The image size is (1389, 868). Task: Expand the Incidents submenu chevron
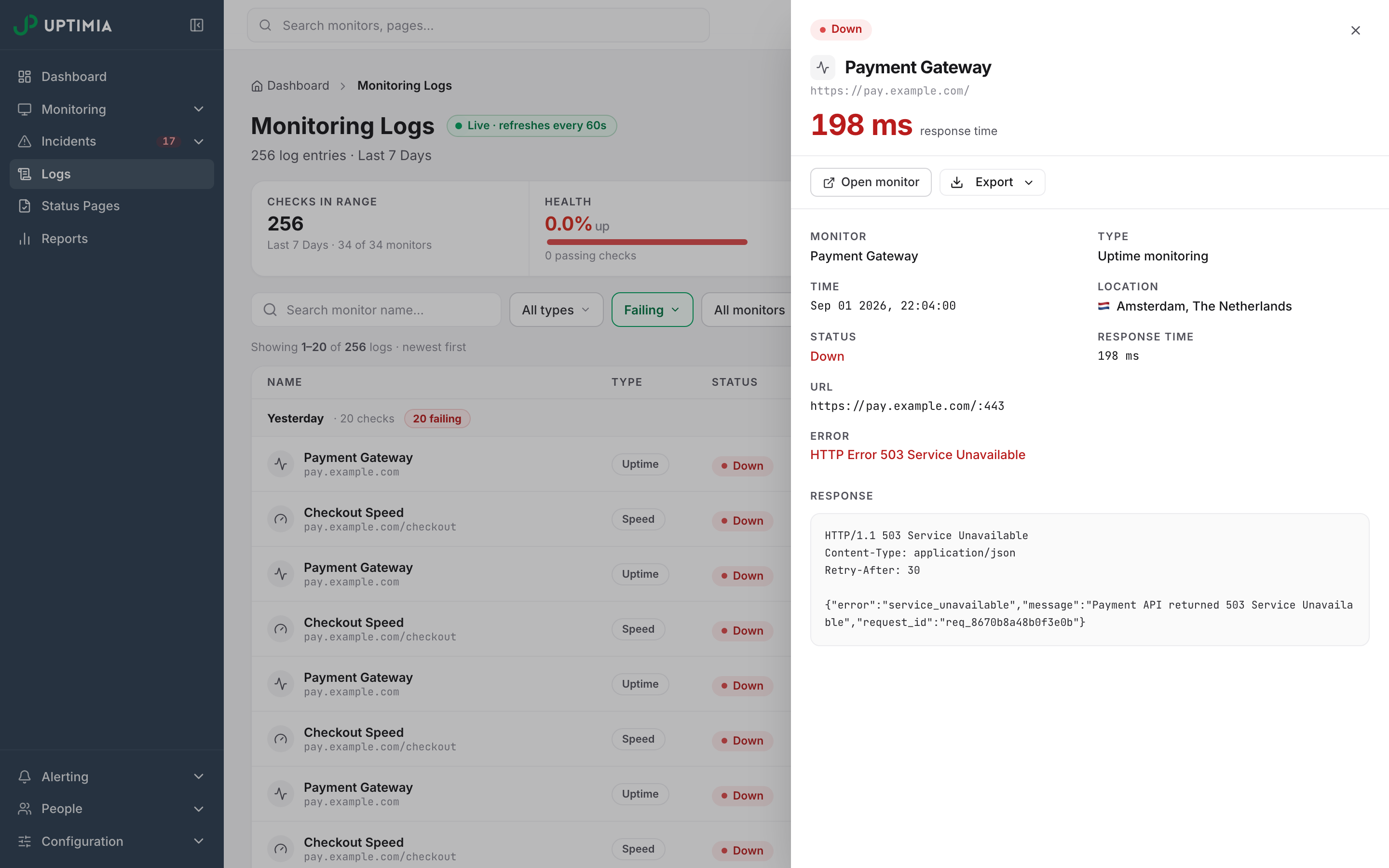199,141
